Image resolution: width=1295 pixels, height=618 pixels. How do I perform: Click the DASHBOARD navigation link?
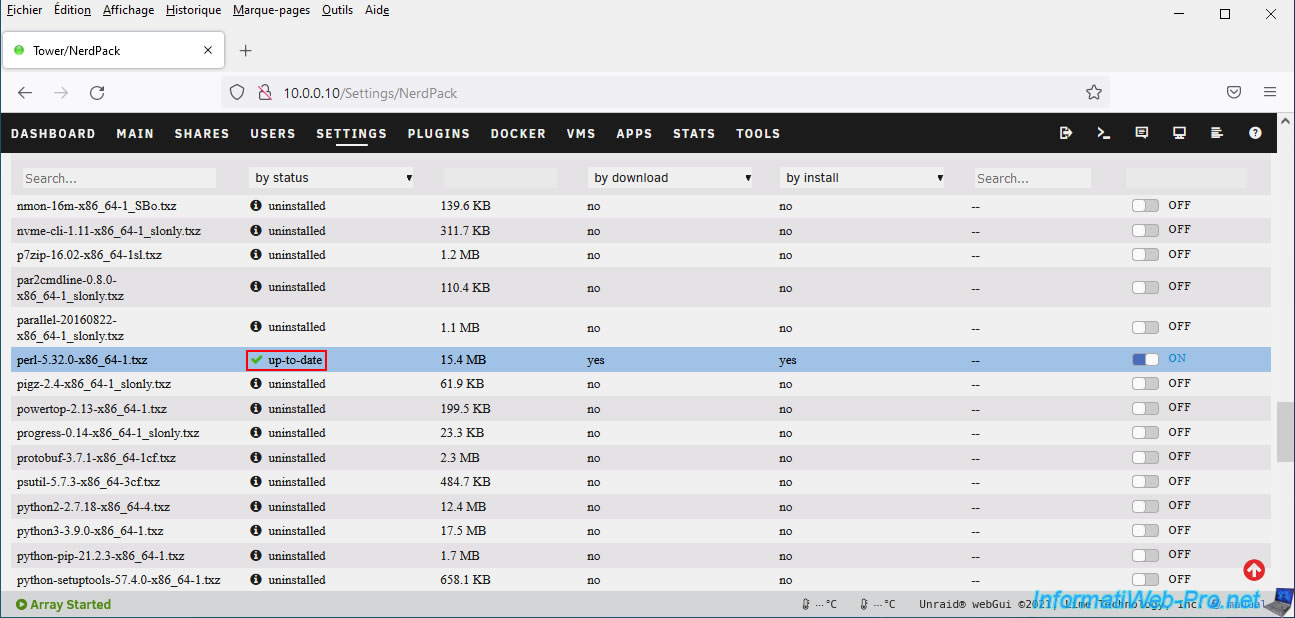click(x=53, y=133)
